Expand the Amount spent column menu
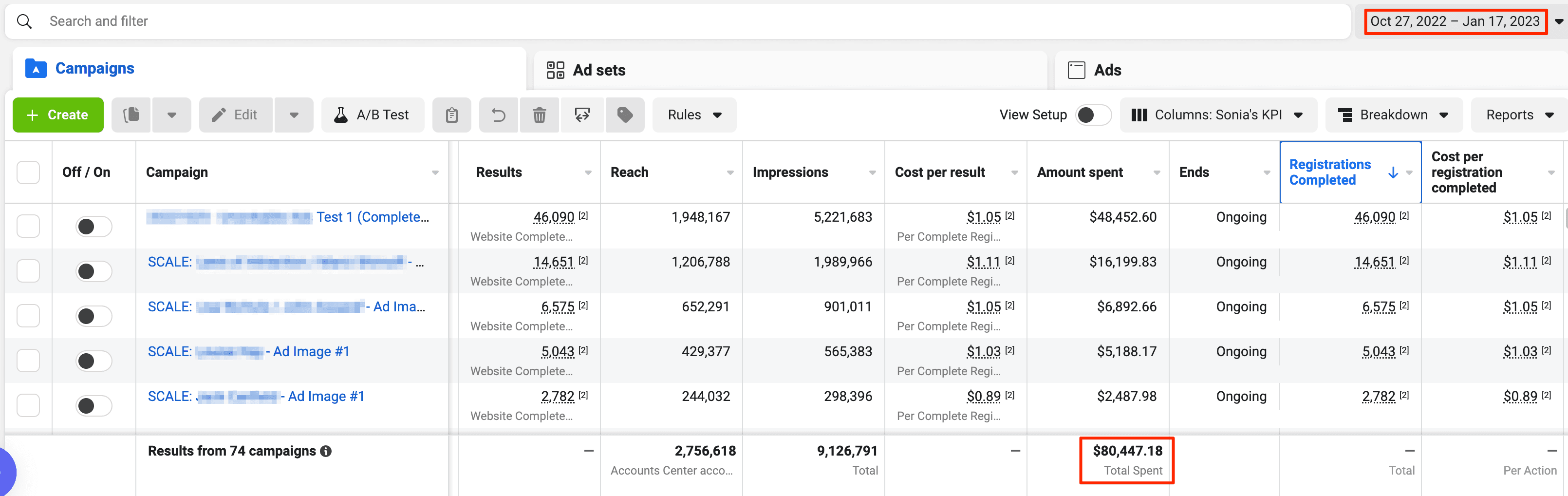Image resolution: width=1568 pixels, height=496 pixels. click(x=1157, y=173)
